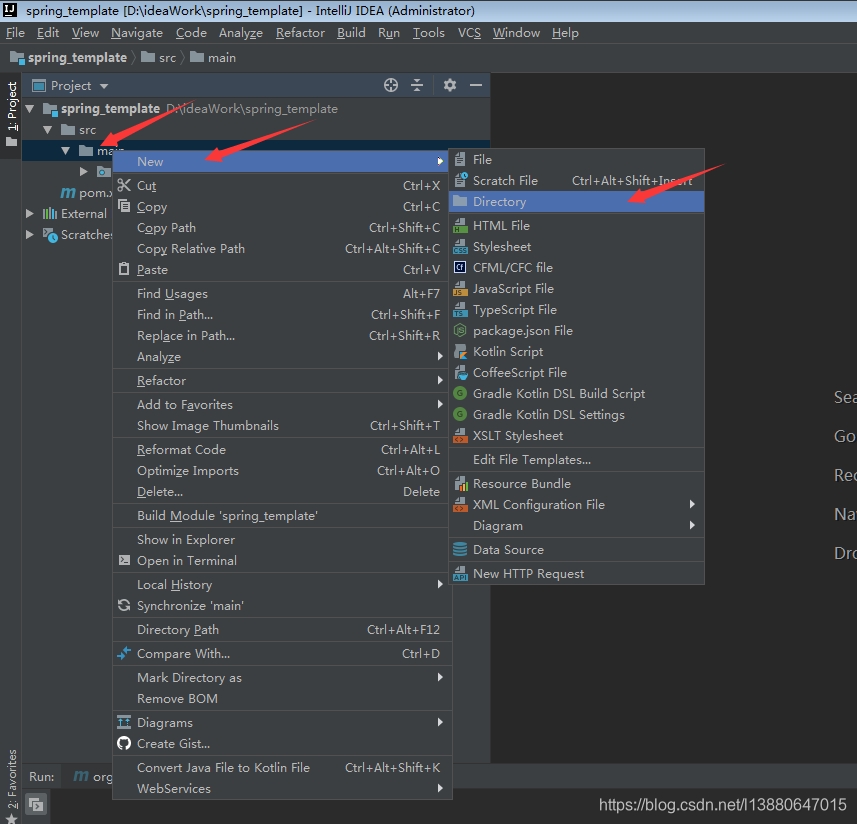Click the JavaScript File icon
857x824 pixels.
coord(461,288)
